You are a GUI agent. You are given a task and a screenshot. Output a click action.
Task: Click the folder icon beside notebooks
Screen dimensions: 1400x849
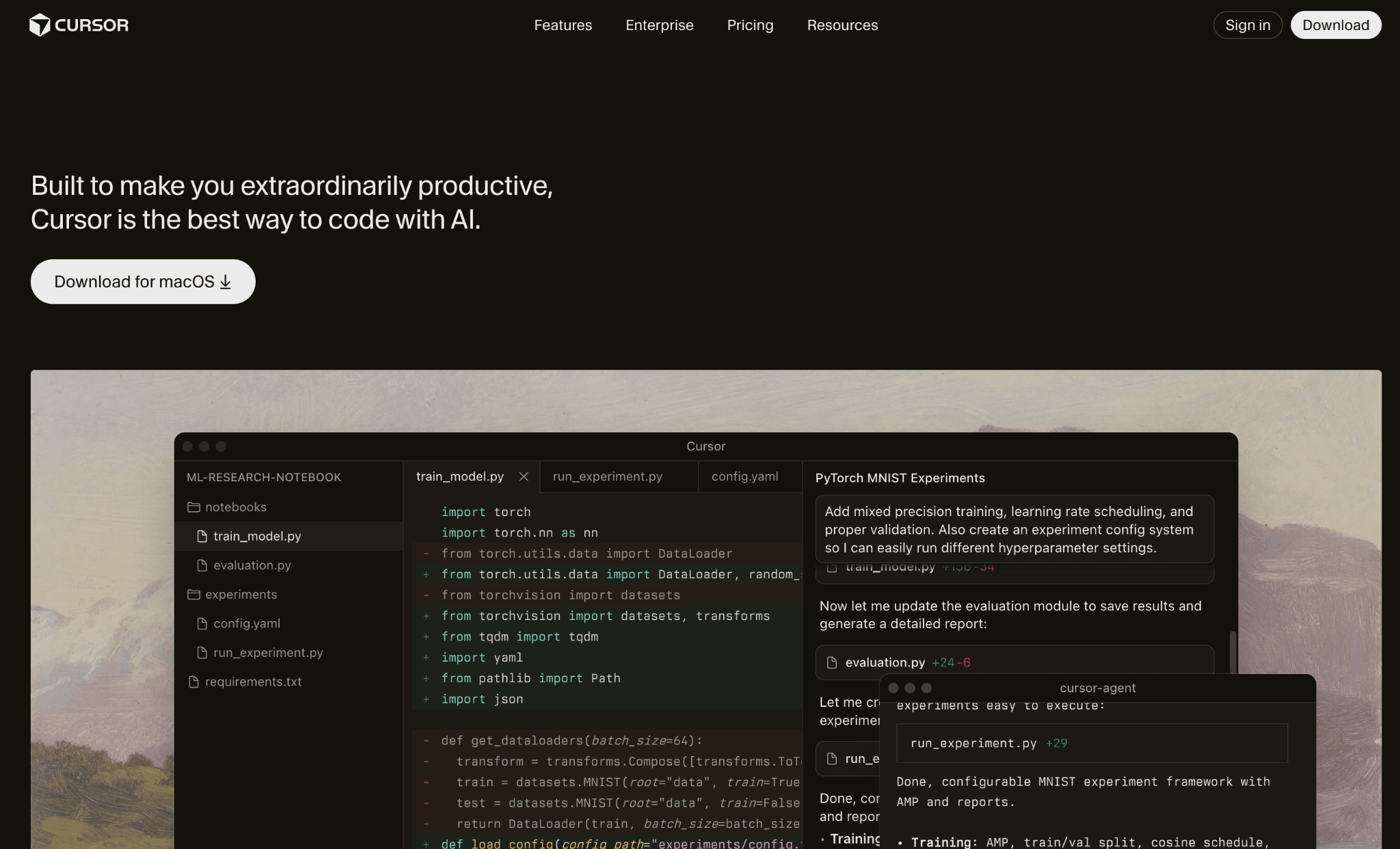193,507
